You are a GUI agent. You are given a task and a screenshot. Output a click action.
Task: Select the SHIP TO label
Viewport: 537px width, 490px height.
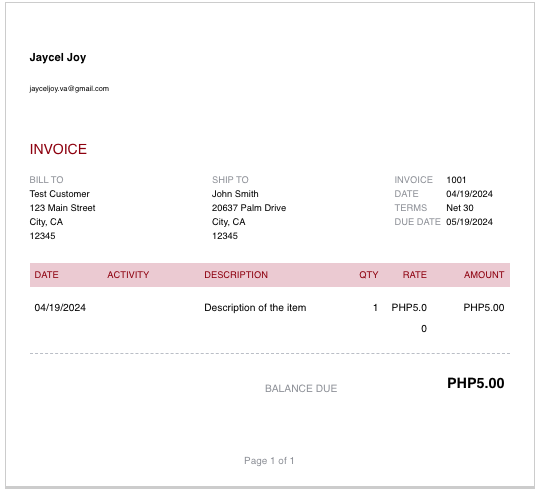[x=230, y=180]
